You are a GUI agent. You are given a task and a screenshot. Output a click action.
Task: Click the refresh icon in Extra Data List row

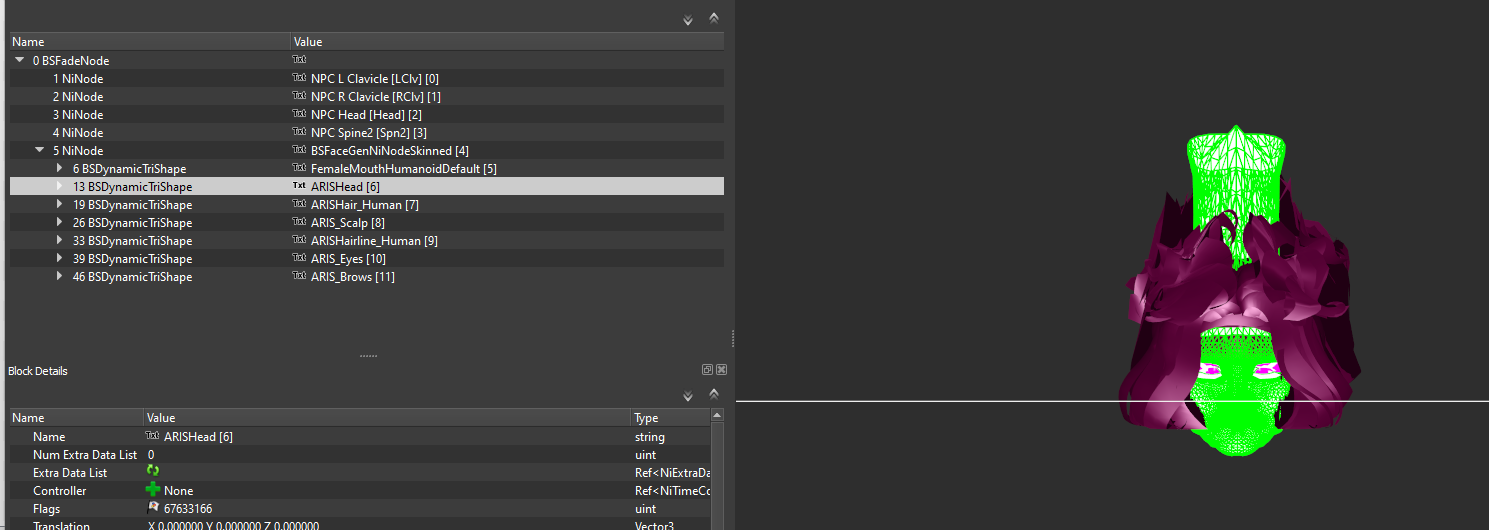[153, 471]
